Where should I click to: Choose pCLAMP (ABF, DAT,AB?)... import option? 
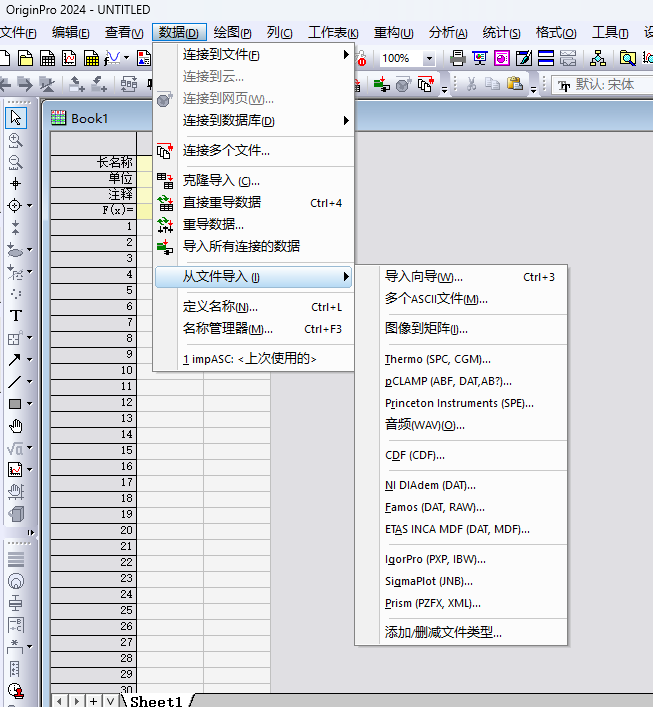point(461,381)
